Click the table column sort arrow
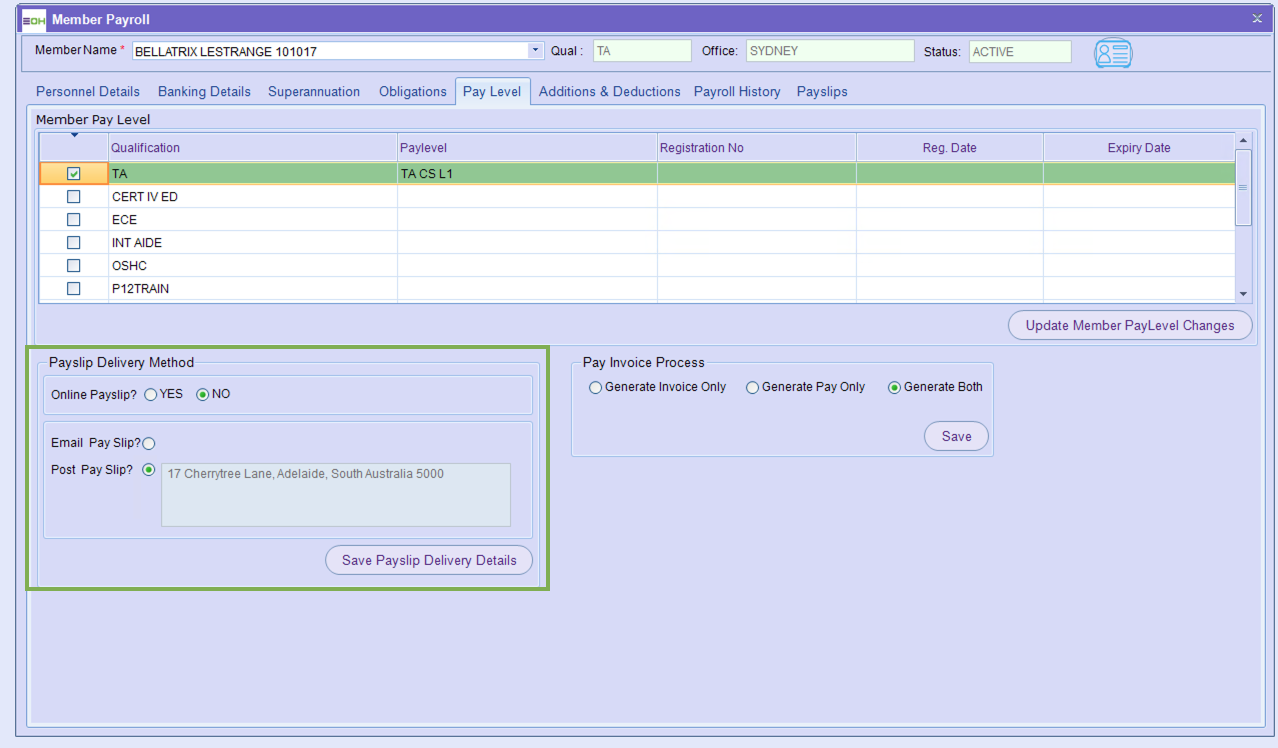The height and width of the screenshot is (748, 1278). (74, 136)
